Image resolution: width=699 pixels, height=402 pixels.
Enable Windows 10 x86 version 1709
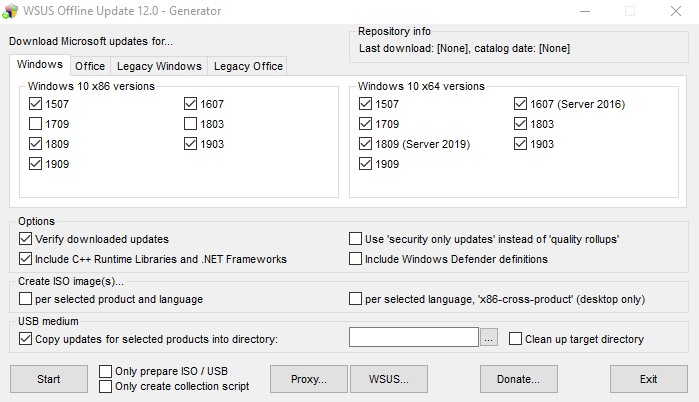pos(35,123)
